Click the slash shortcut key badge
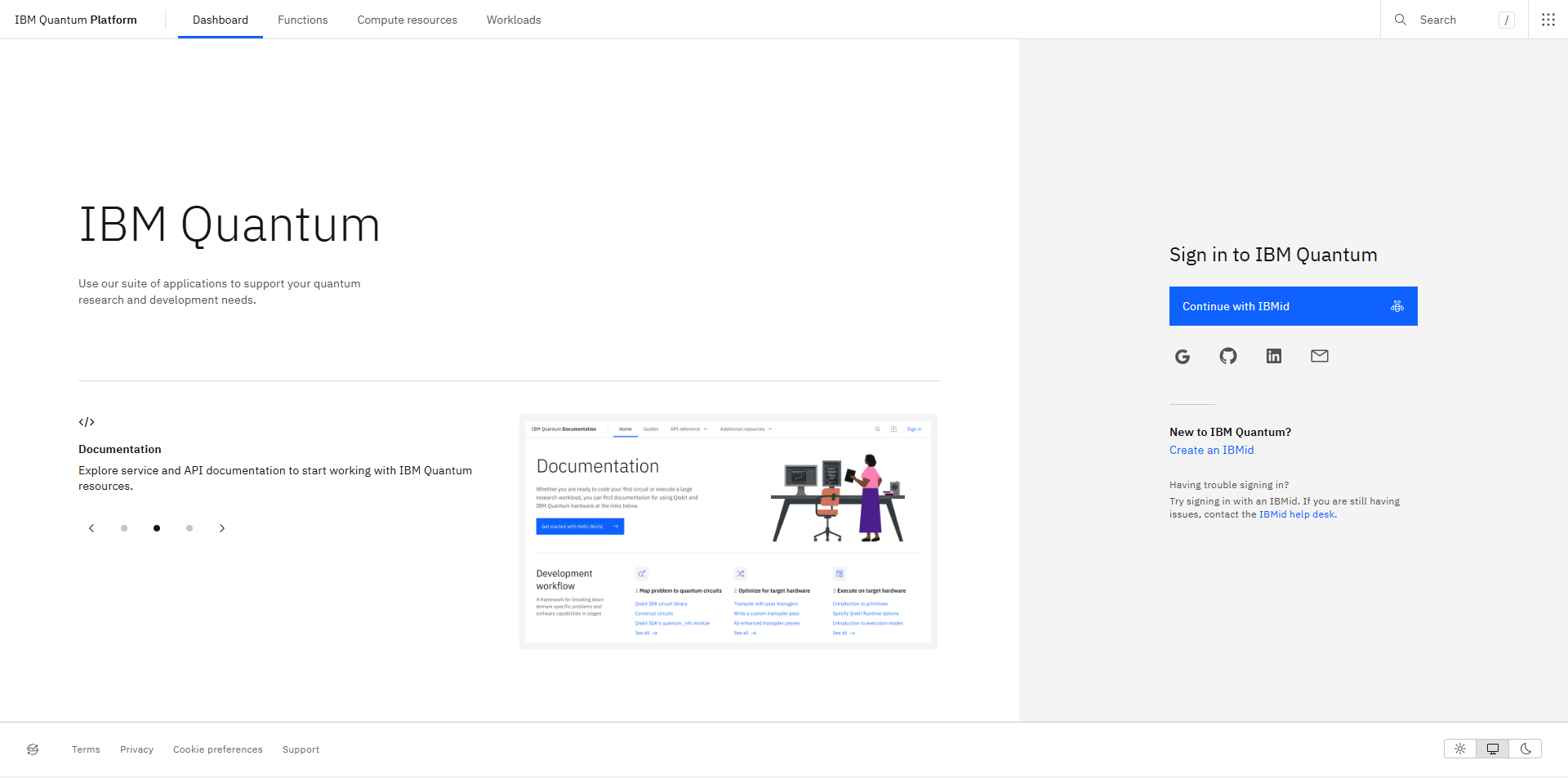The image size is (1568, 778). point(1507,20)
